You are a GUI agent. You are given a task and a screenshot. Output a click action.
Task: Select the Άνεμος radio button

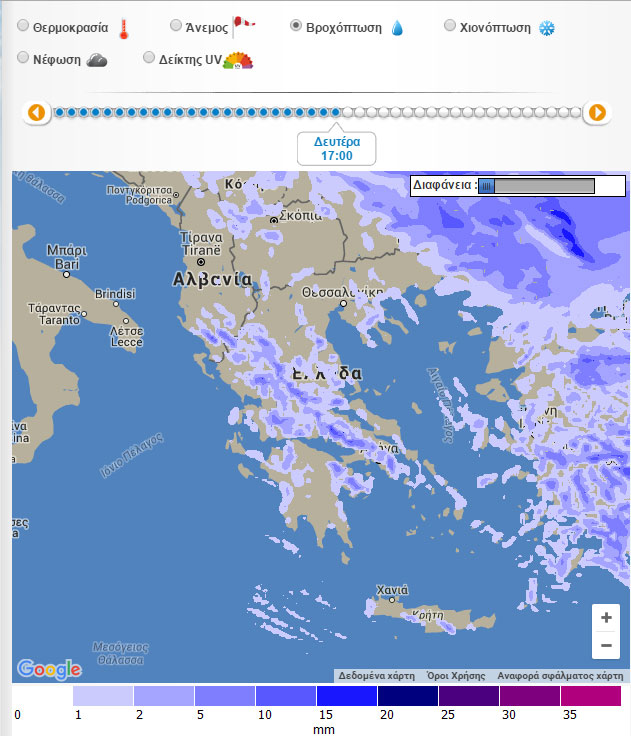pyautogui.click(x=176, y=26)
